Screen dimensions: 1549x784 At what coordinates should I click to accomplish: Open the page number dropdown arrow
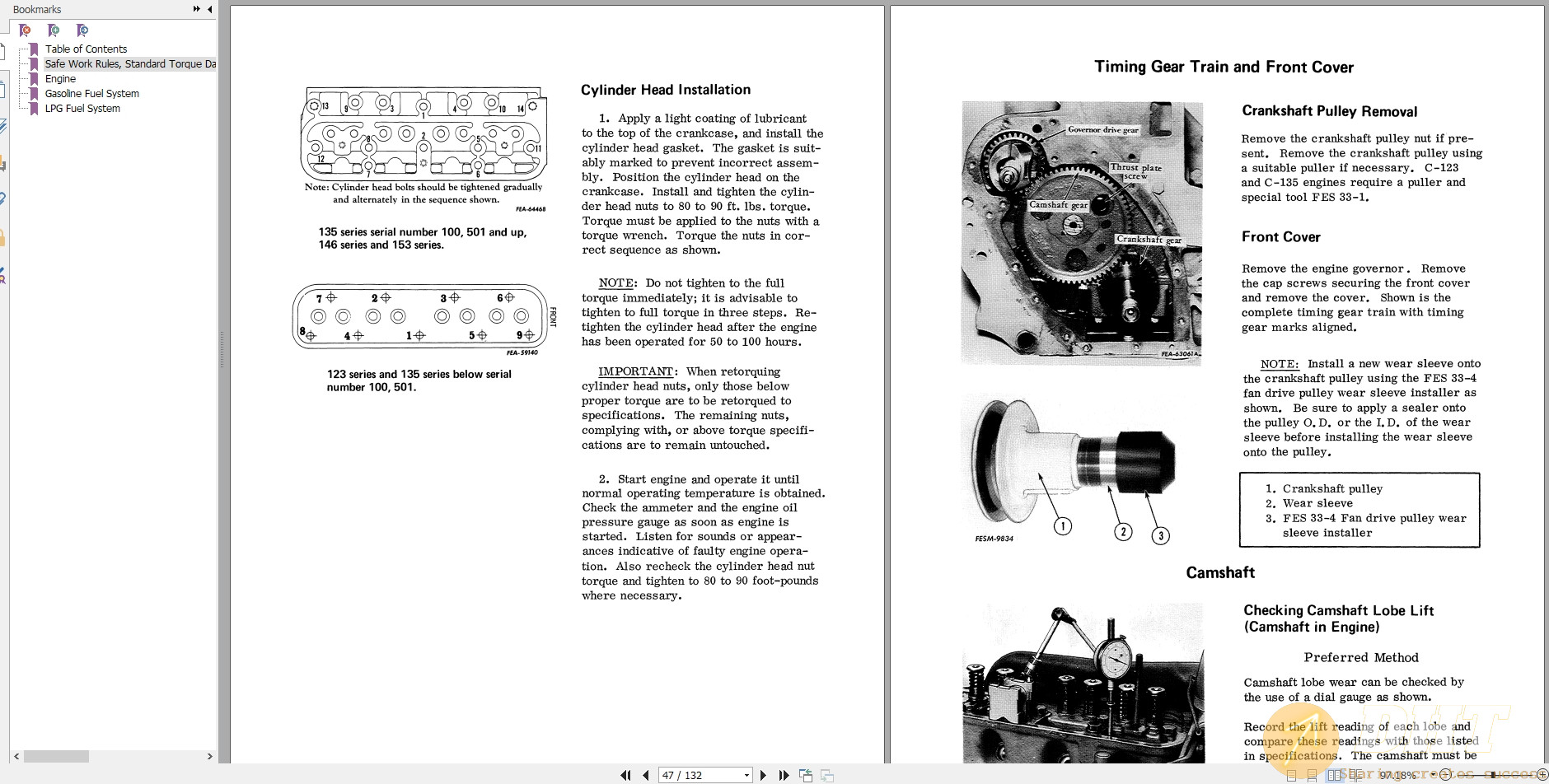point(746,774)
